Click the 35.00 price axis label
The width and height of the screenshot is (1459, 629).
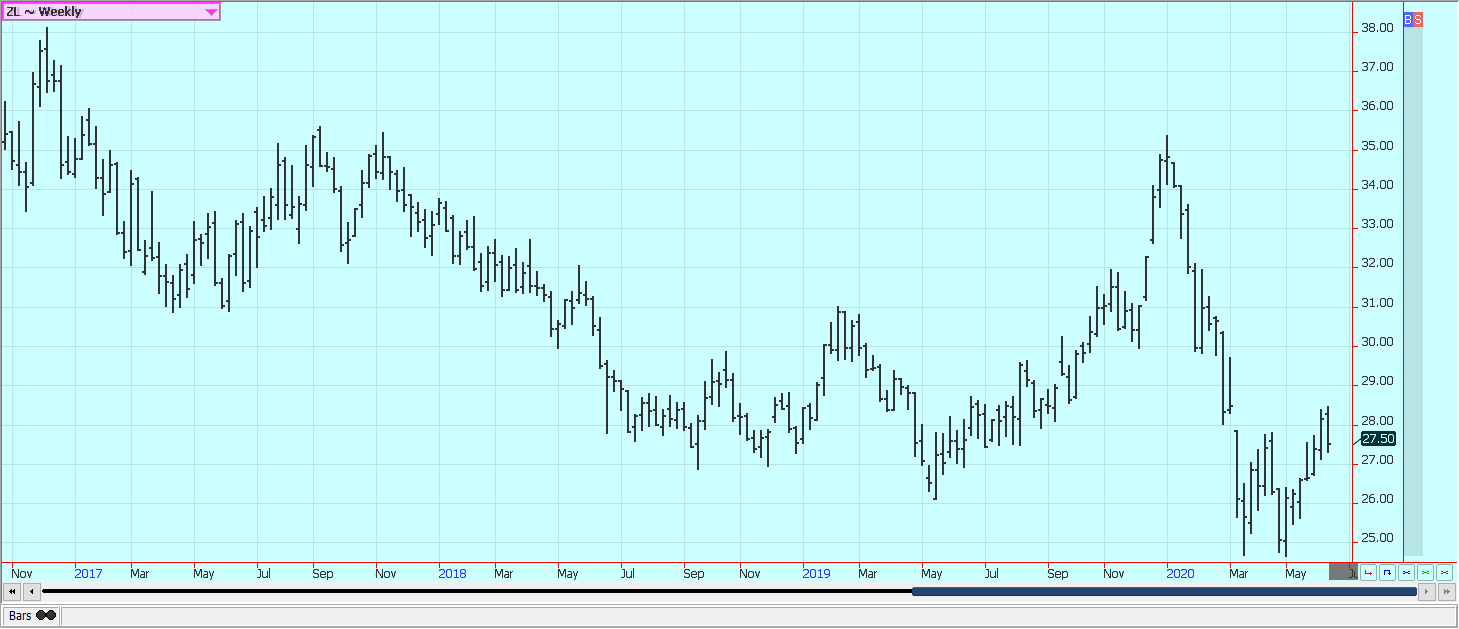point(1377,146)
